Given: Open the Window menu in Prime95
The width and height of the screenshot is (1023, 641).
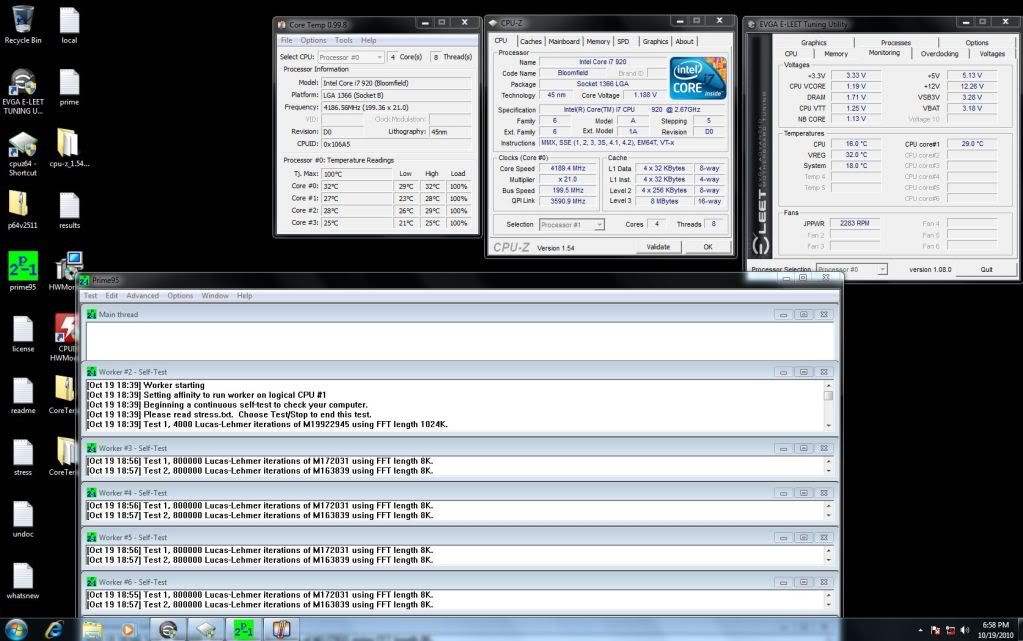Looking at the screenshot, I should tap(215, 296).
